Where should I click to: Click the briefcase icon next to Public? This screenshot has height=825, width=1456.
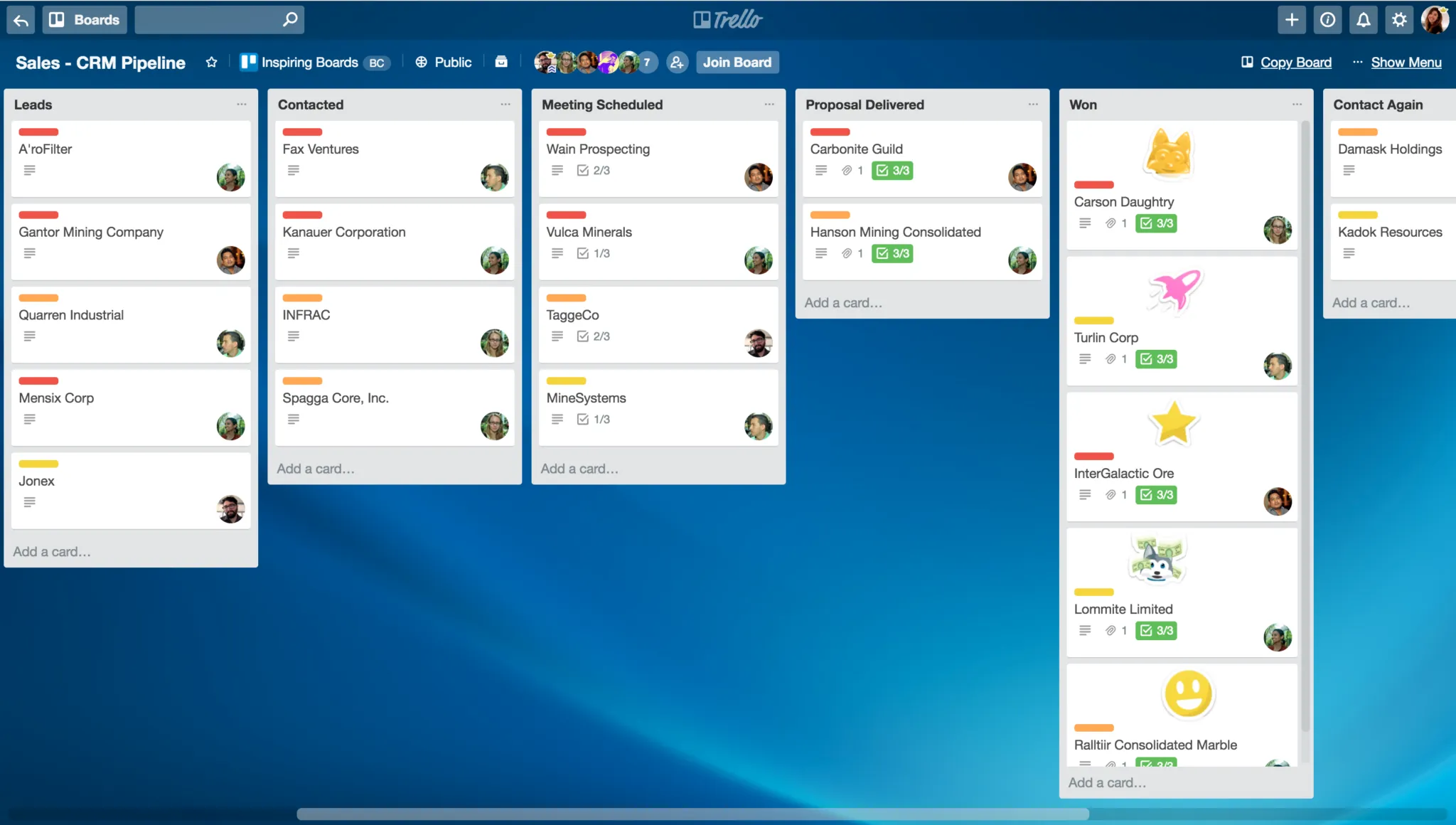click(x=501, y=62)
